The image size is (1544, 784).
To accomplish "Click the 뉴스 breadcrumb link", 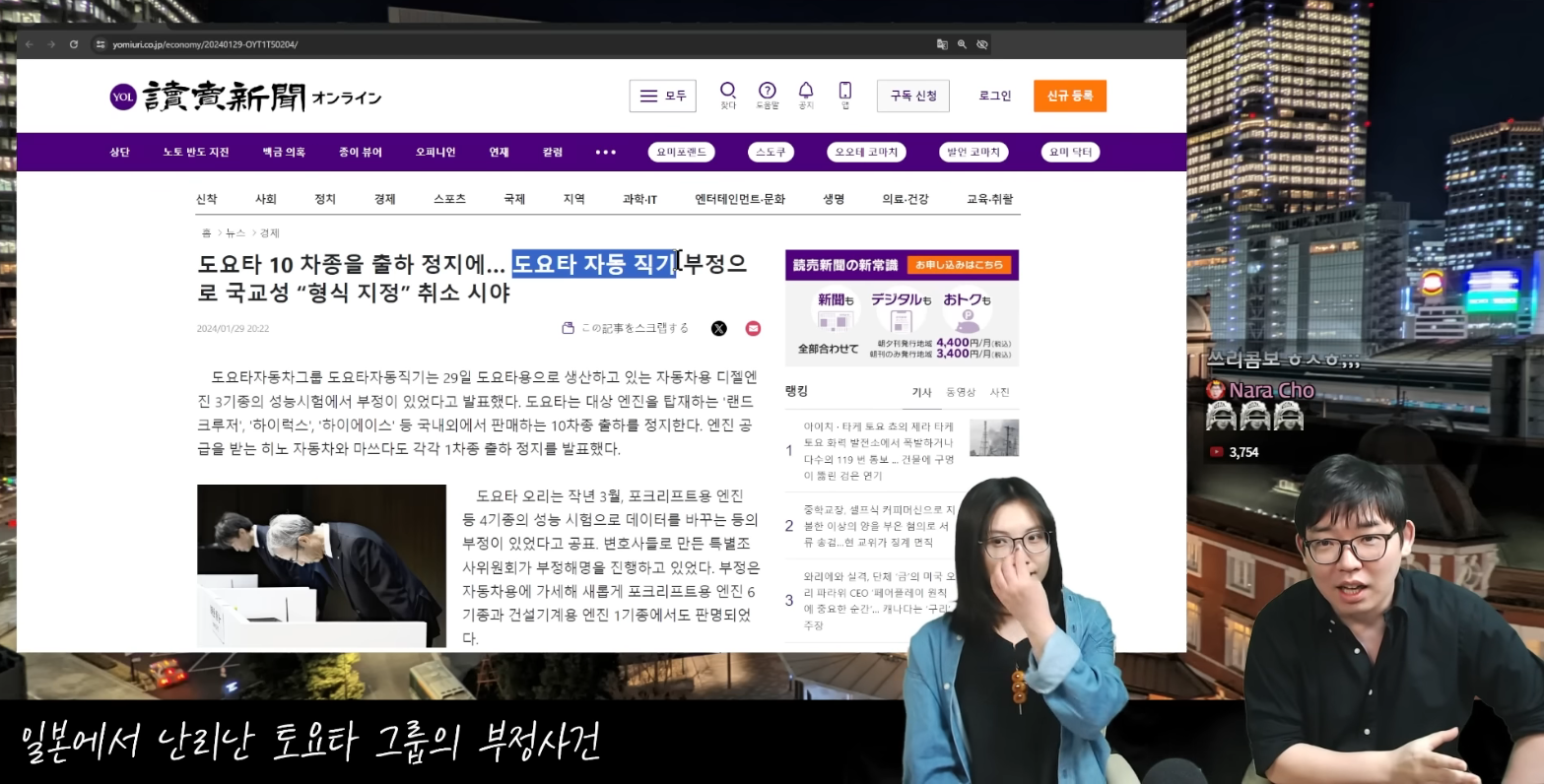I will (236, 232).
